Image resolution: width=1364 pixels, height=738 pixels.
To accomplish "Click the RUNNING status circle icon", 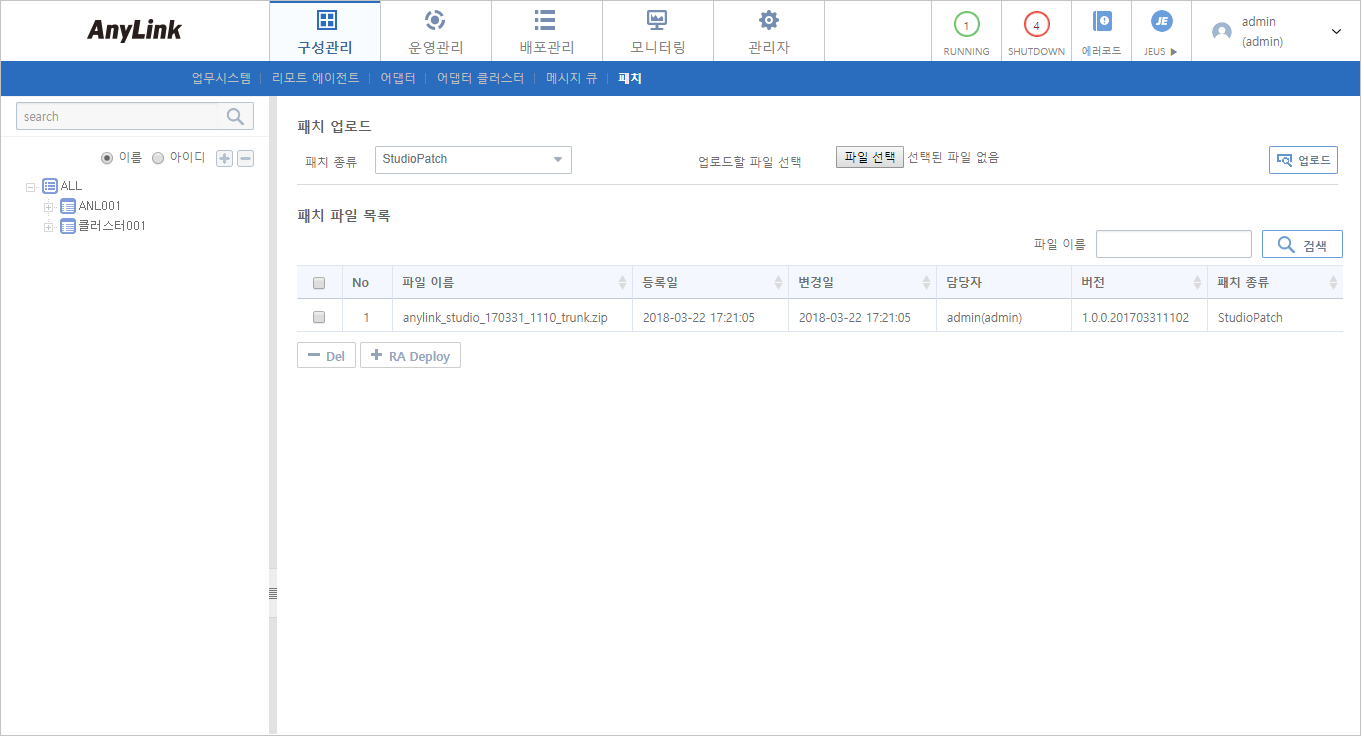I will (x=965, y=25).
